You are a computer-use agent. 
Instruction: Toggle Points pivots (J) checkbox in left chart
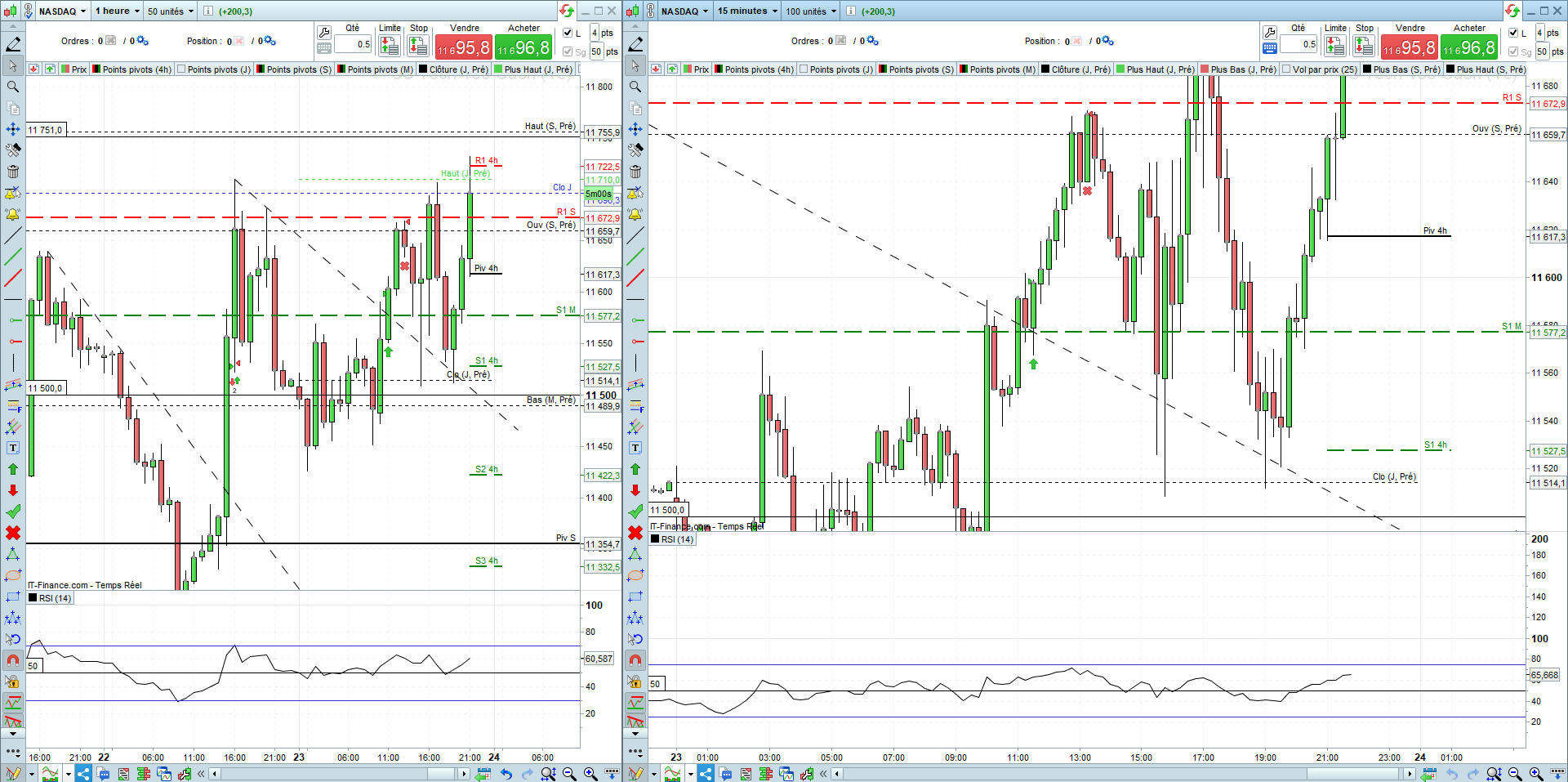click(x=182, y=69)
